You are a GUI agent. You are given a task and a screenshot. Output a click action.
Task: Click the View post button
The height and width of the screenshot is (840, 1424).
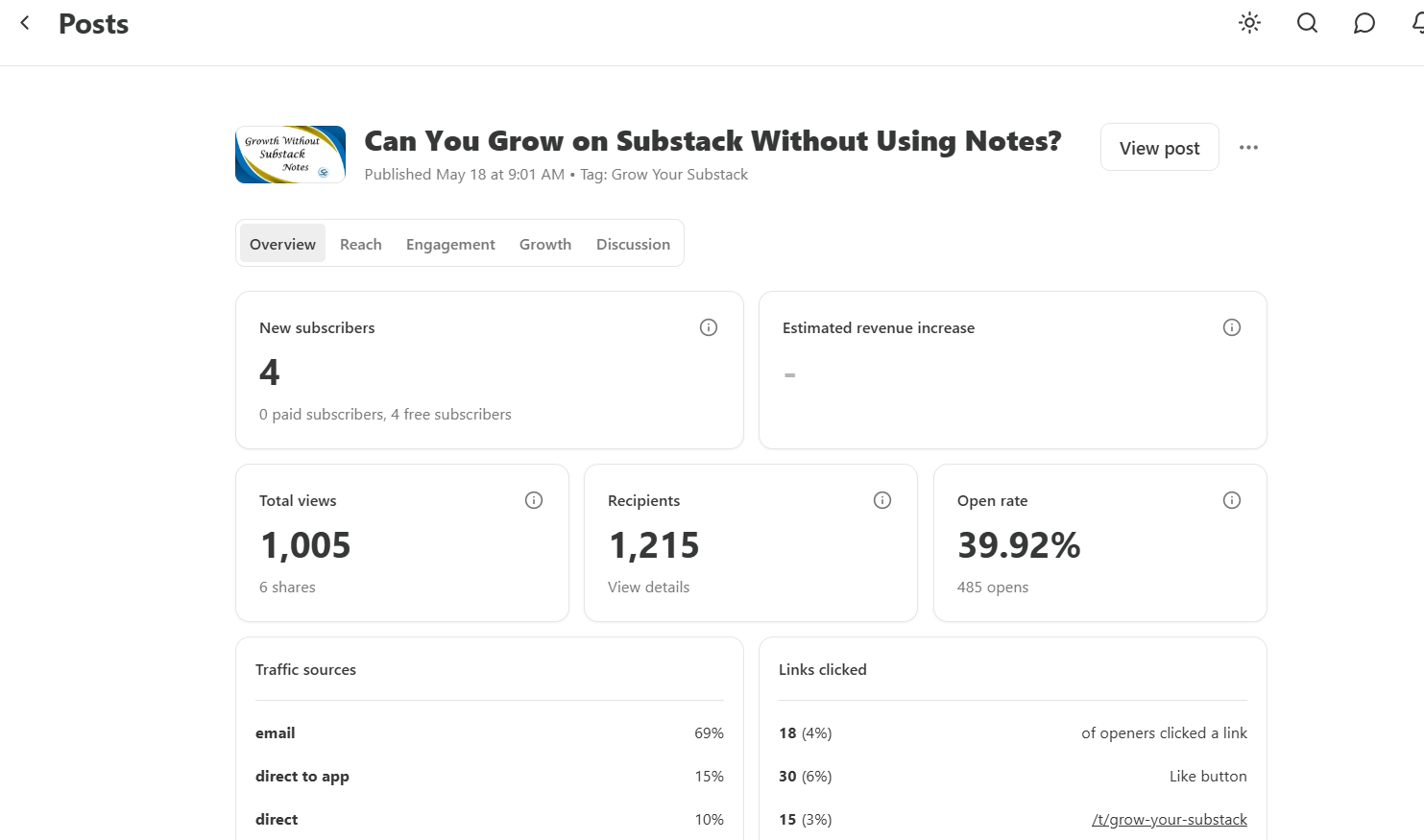(1160, 148)
